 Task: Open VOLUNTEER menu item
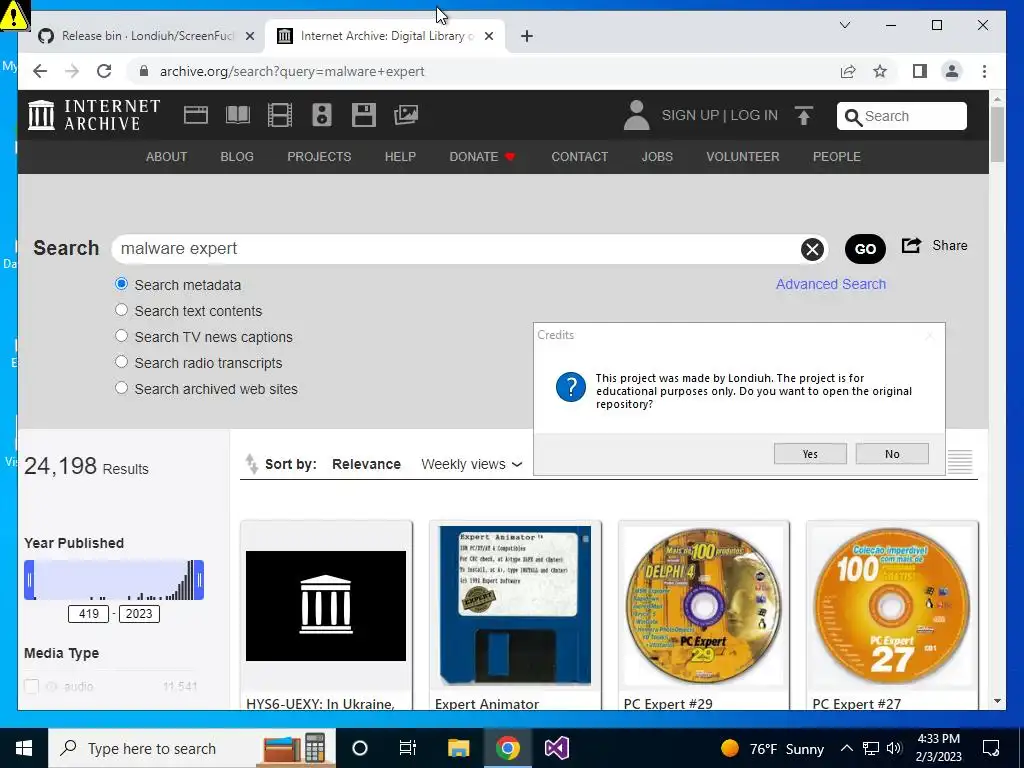(743, 157)
